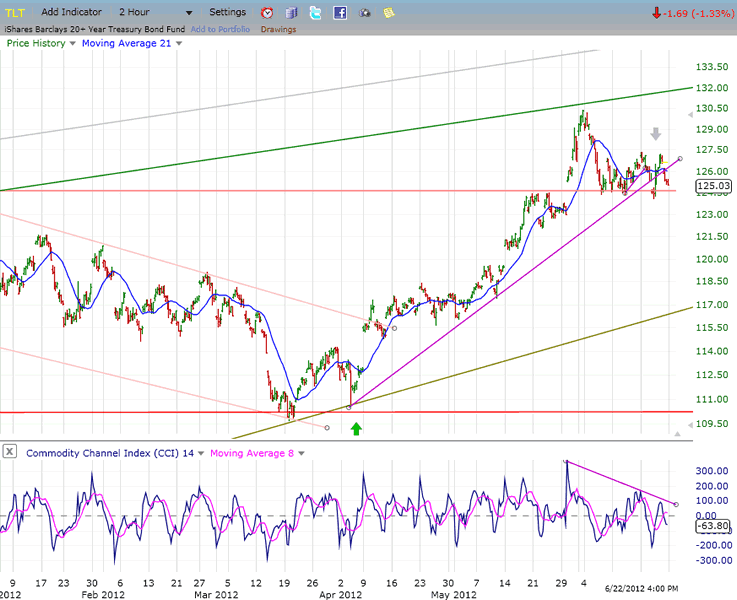Share the chart on Facebook

point(340,13)
